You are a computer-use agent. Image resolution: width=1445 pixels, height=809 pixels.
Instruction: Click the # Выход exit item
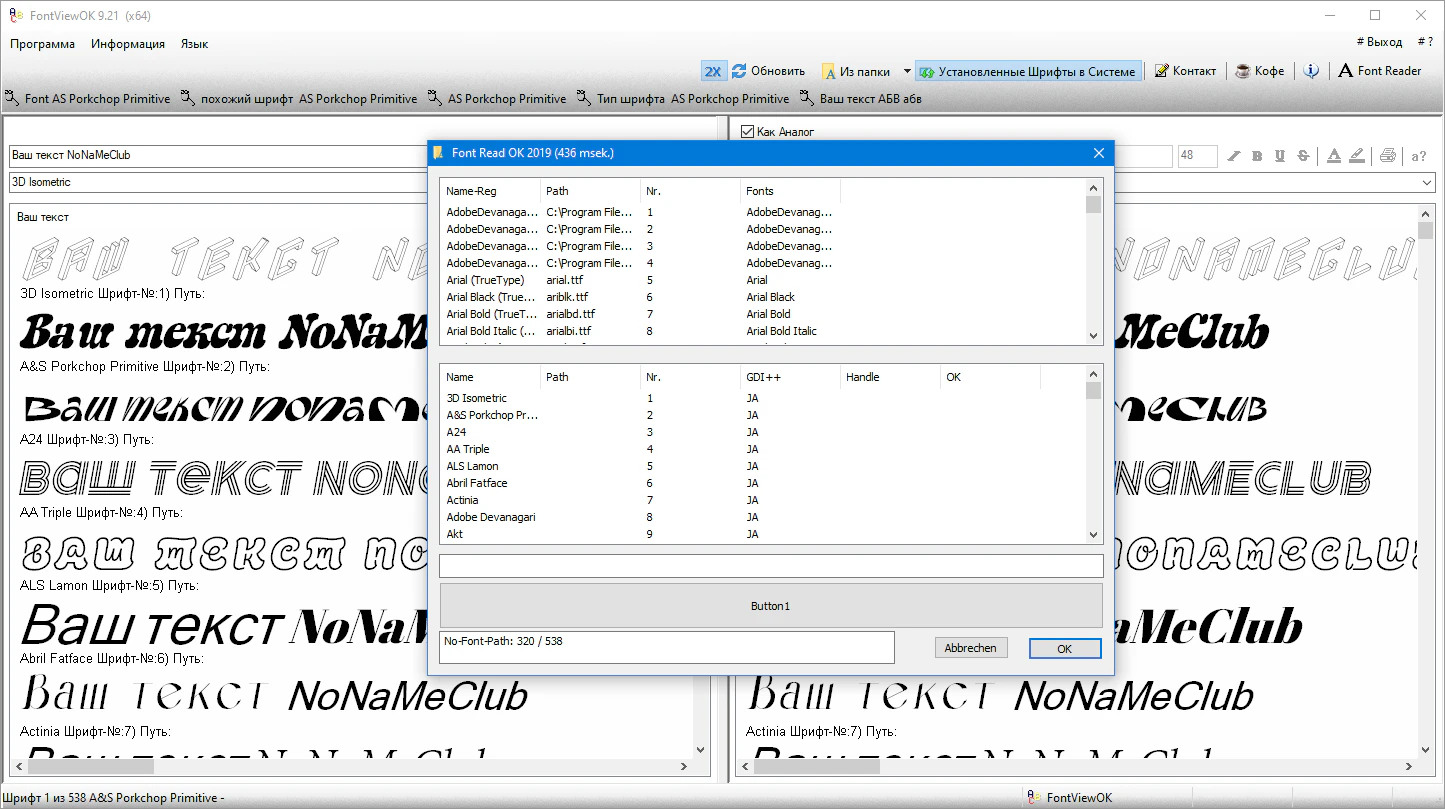click(x=1380, y=42)
